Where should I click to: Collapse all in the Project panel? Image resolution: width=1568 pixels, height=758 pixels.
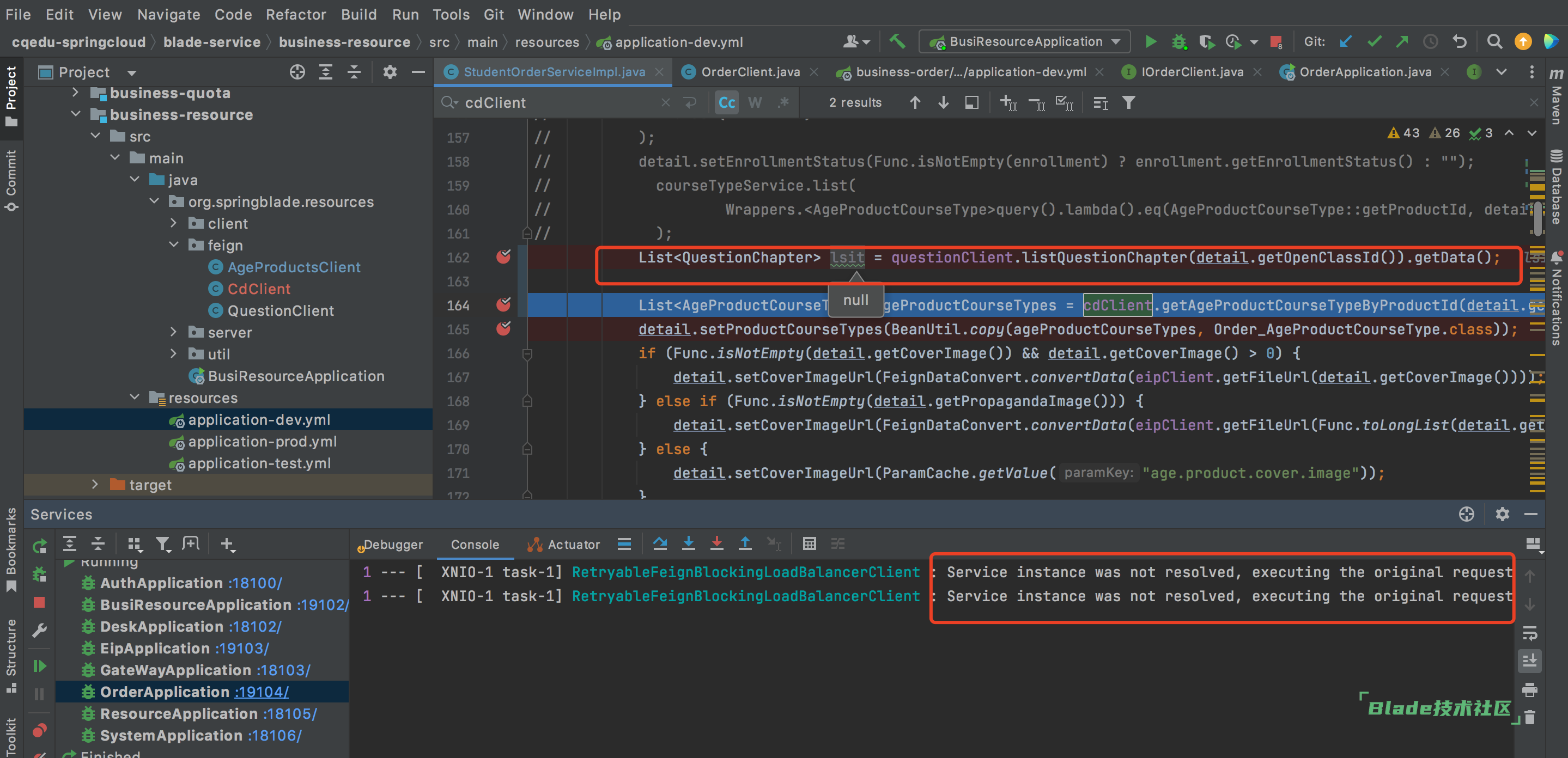pyautogui.click(x=354, y=72)
